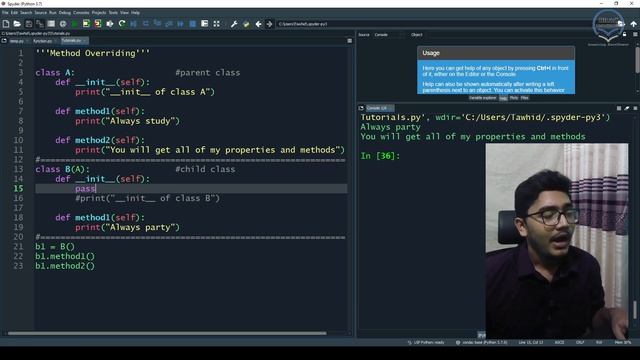Run the file with the green play icon

click(x=75, y=24)
